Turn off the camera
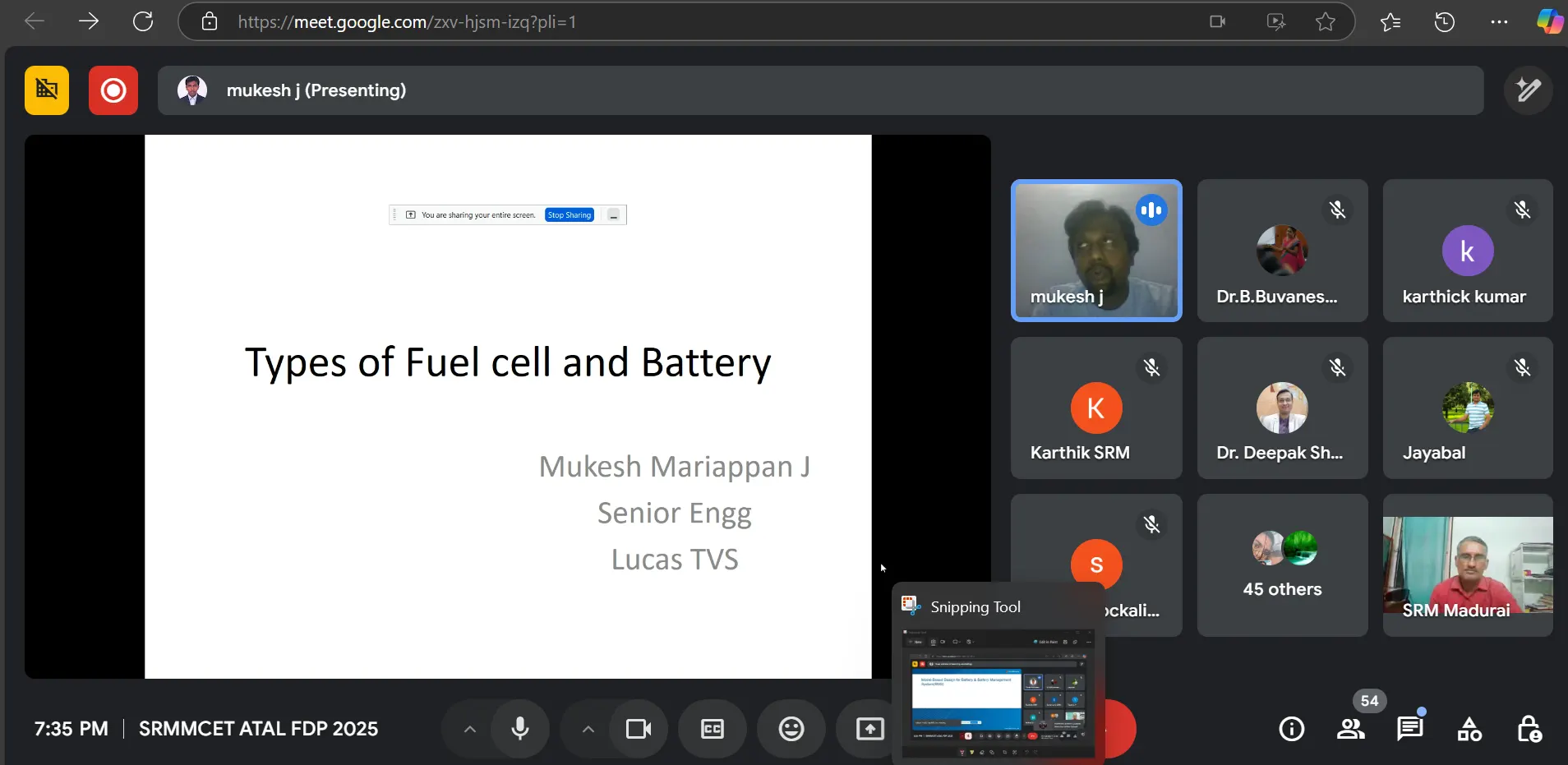1568x765 pixels. [639, 729]
